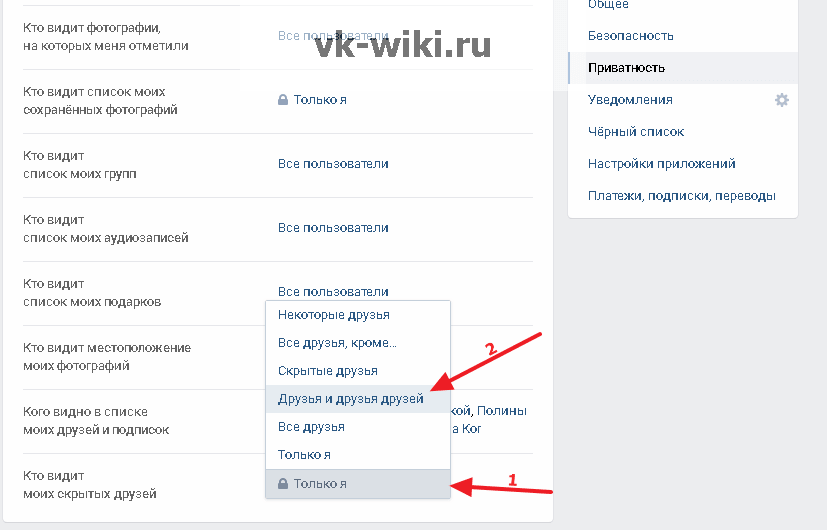Choose 'Некоторые друзья' in the dropdown
The image size is (827, 530).
pyautogui.click(x=358, y=315)
